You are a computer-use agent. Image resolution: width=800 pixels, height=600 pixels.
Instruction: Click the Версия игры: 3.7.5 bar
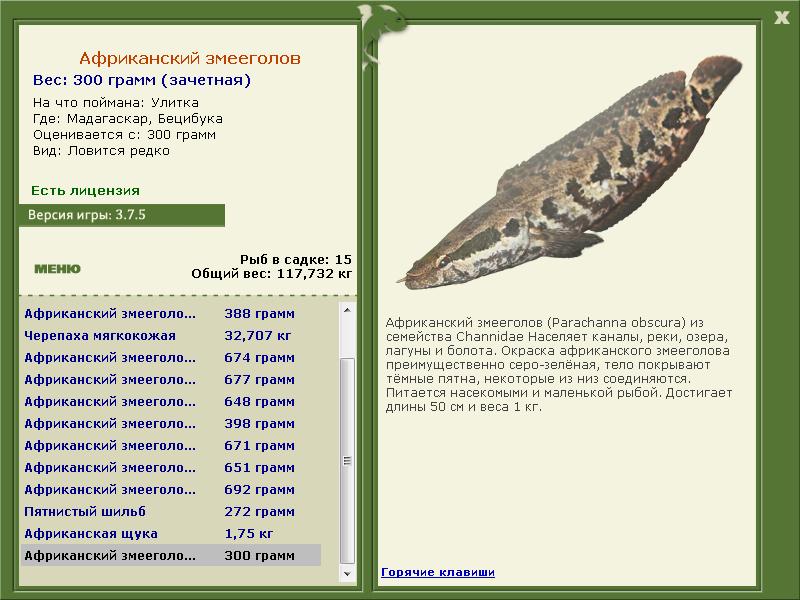click(122, 215)
